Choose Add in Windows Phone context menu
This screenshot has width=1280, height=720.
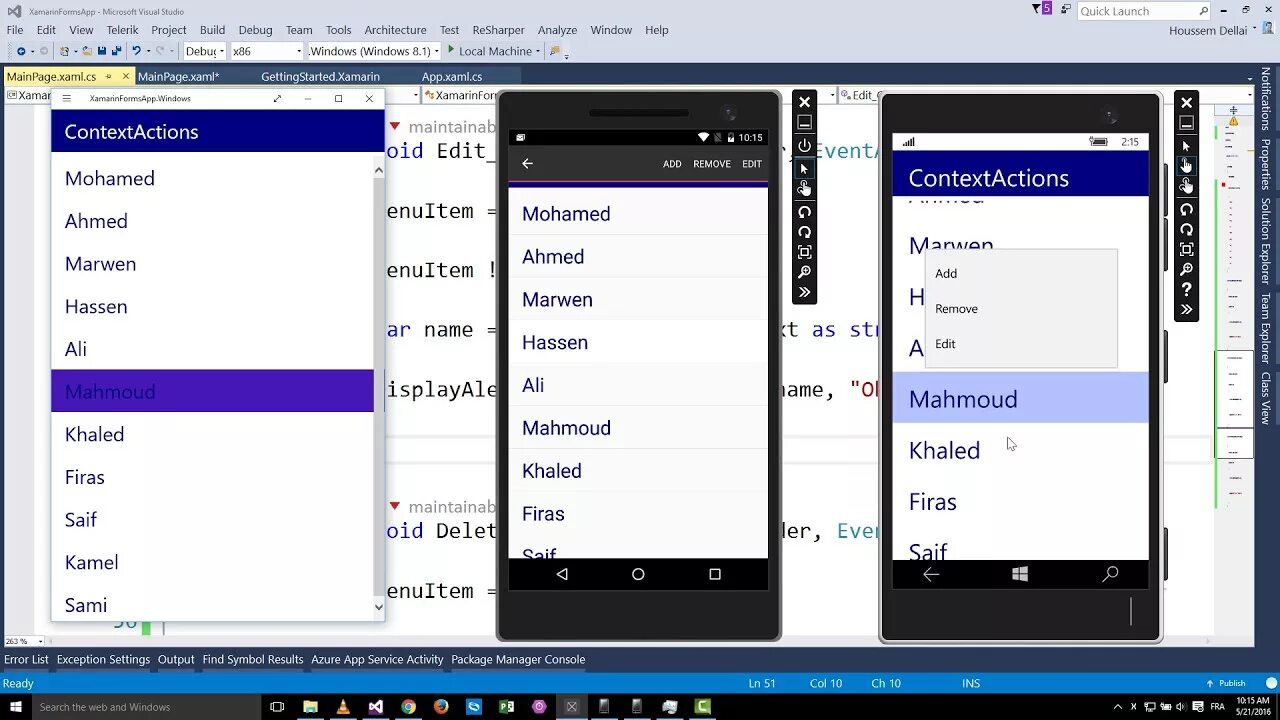click(1021, 273)
